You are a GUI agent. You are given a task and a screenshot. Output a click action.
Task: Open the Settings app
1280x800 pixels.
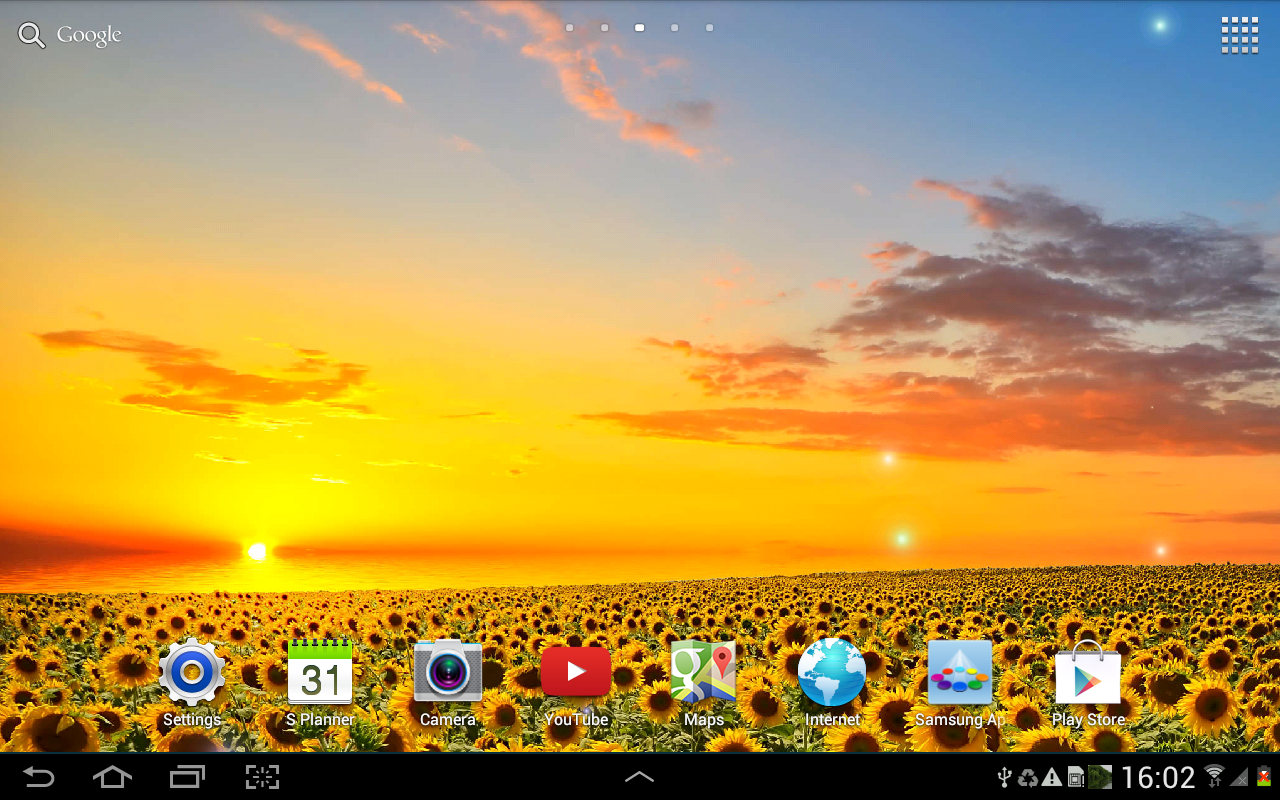(x=192, y=674)
